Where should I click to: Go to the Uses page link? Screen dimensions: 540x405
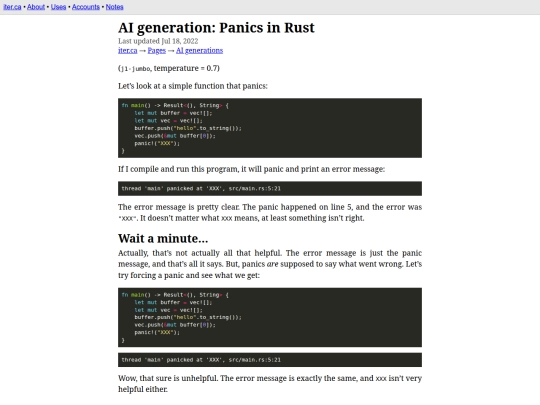pyautogui.click(x=58, y=7)
